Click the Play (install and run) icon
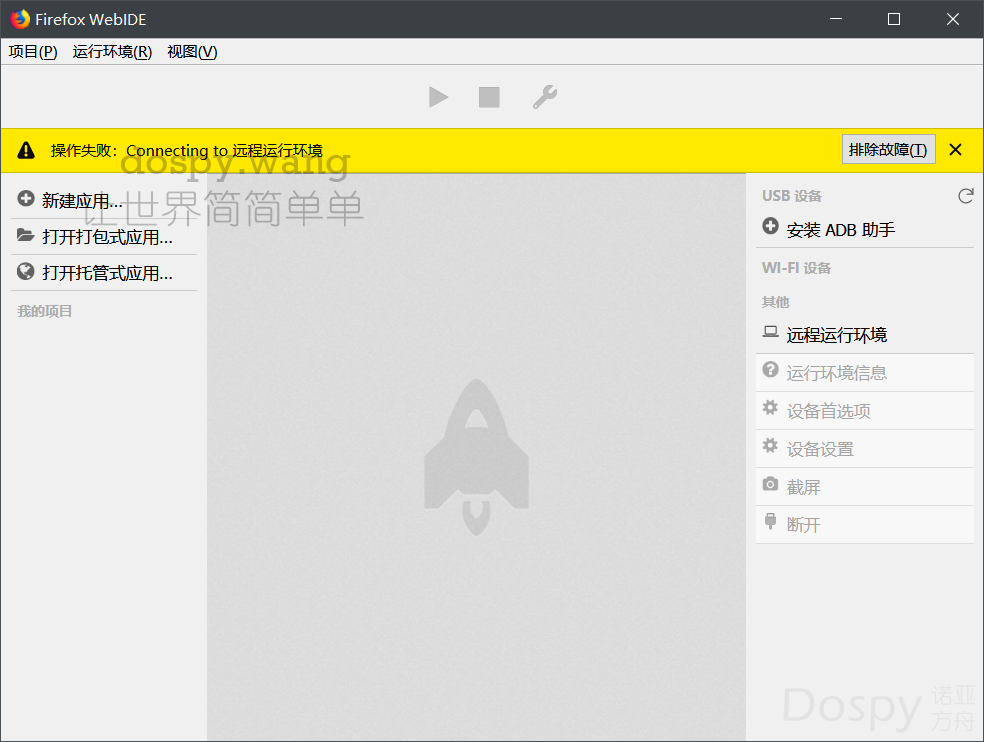The width and height of the screenshot is (984, 742). pyautogui.click(x=438, y=97)
